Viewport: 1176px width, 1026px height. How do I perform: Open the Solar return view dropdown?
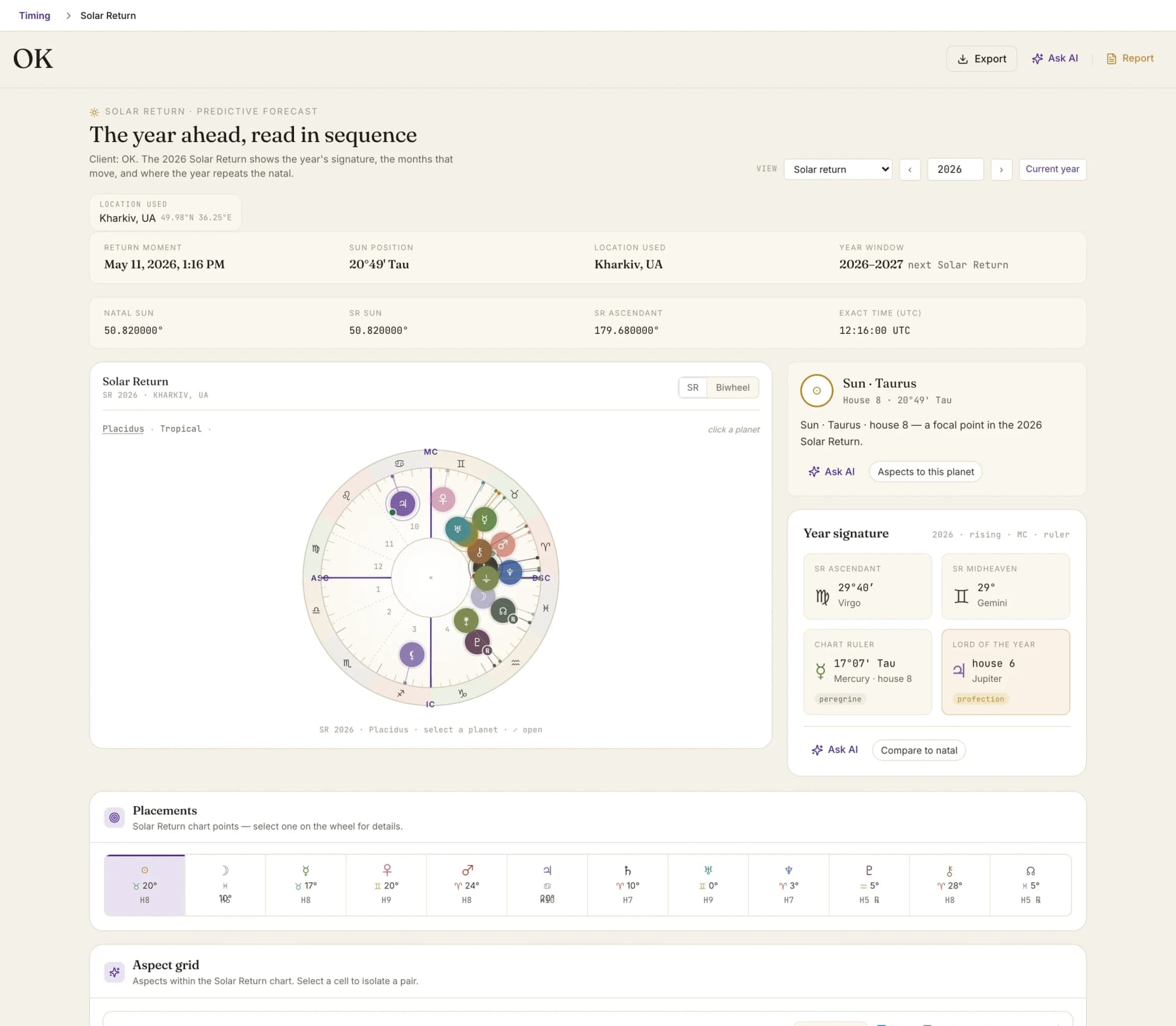coord(837,169)
